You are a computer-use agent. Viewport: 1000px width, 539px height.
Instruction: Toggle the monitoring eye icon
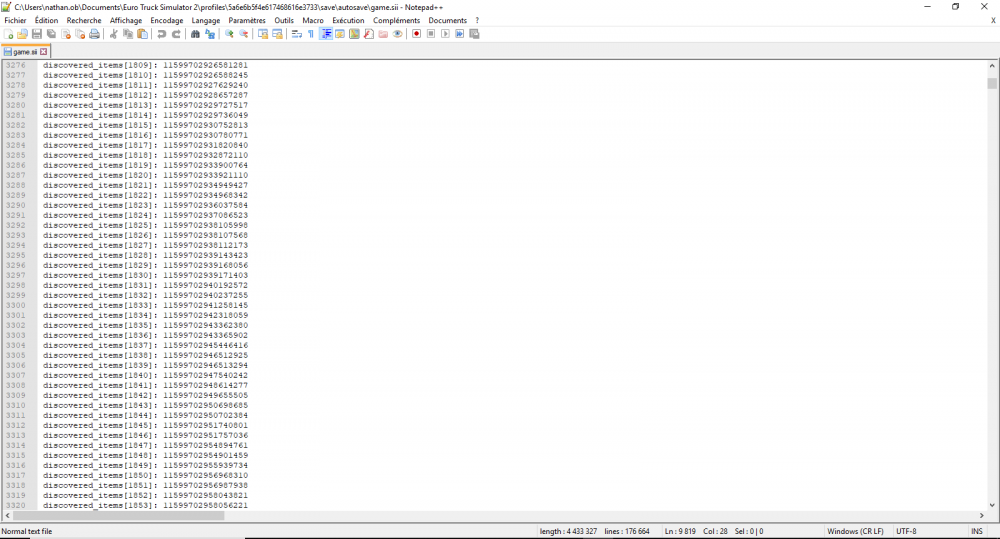(398, 34)
